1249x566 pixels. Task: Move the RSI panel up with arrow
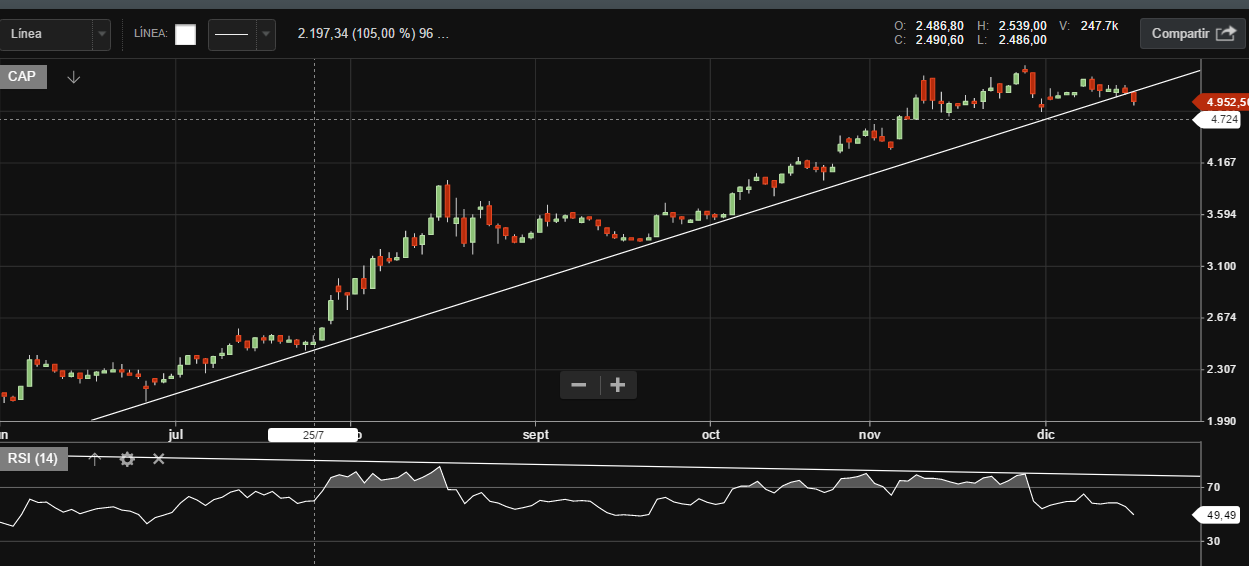click(x=95, y=459)
